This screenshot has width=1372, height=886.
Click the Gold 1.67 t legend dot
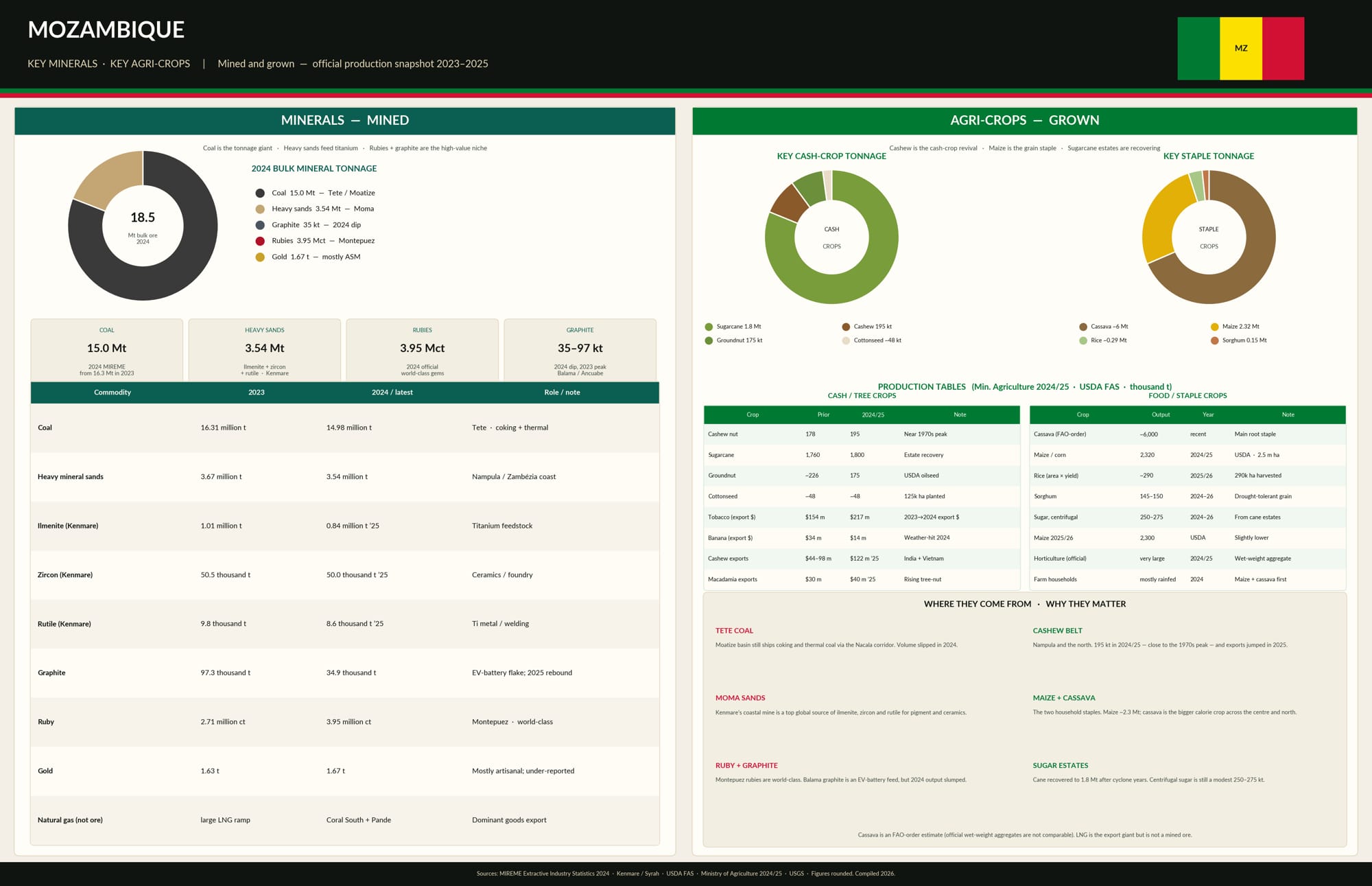pyautogui.click(x=260, y=257)
